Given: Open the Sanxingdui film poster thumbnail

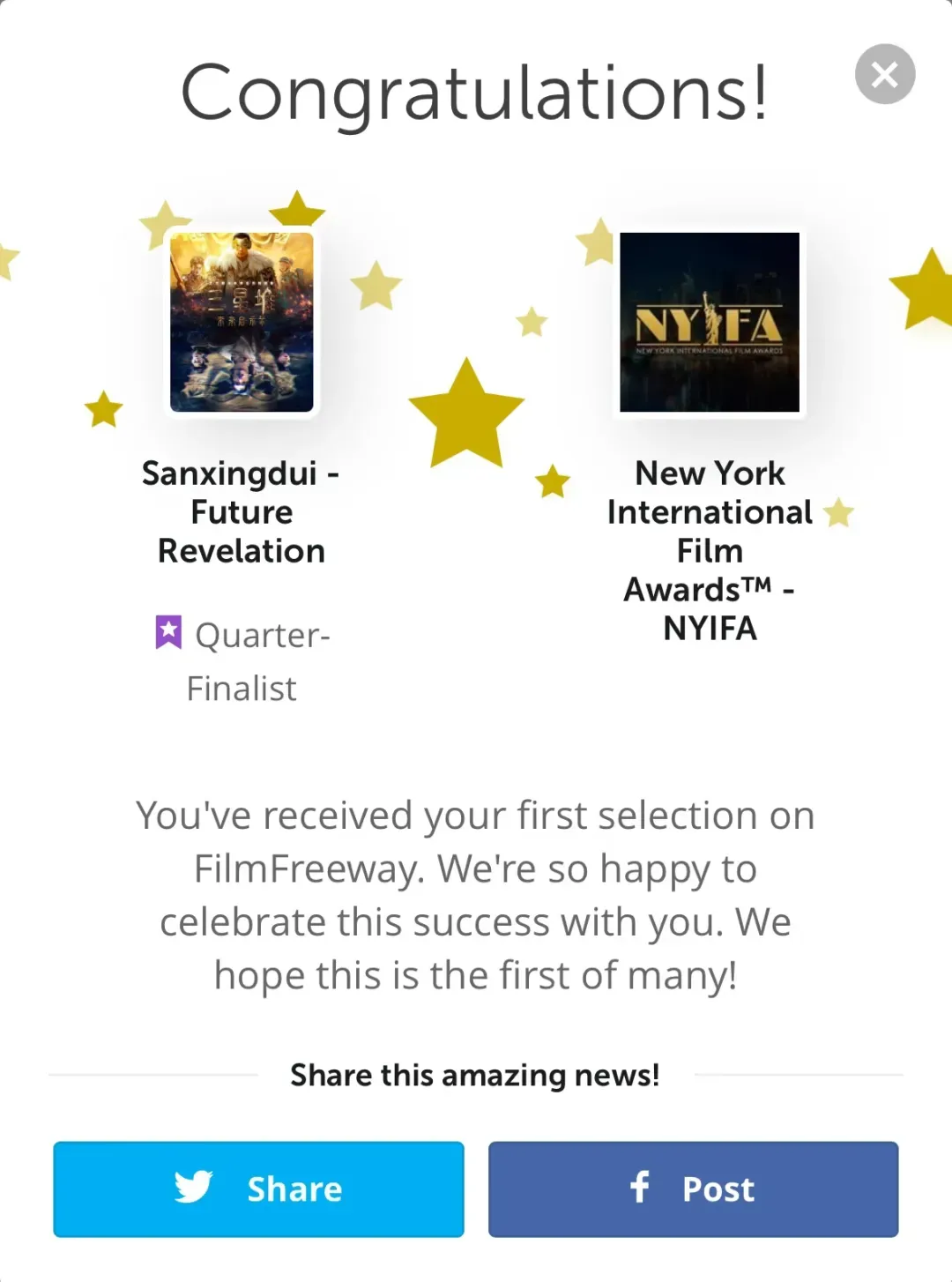Looking at the screenshot, I should [x=242, y=322].
